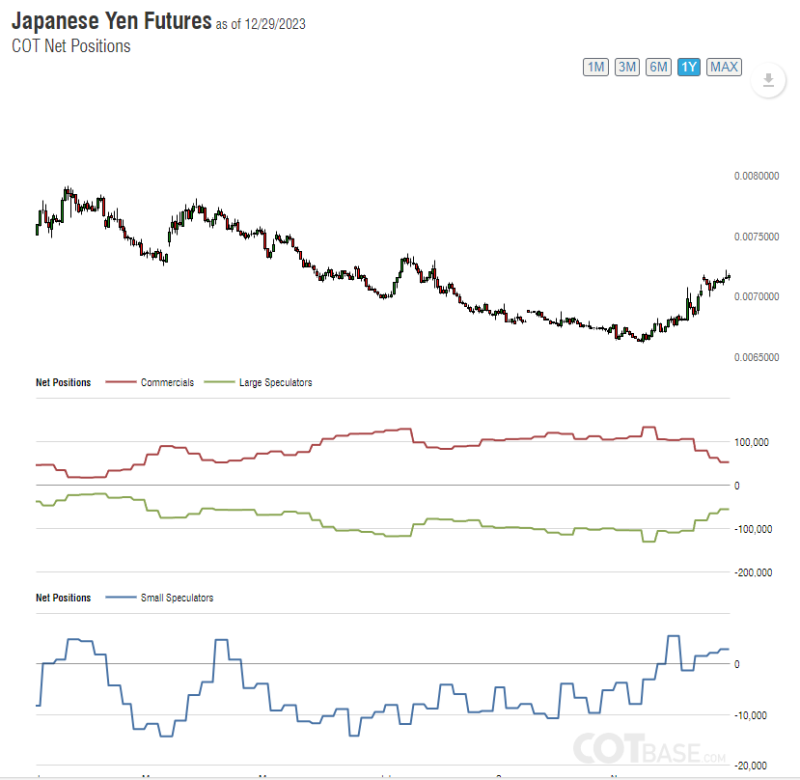Click Net Positions label beside Small Speculators
The image size is (800, 780).
pyautogui.click(x=63, y=598)
